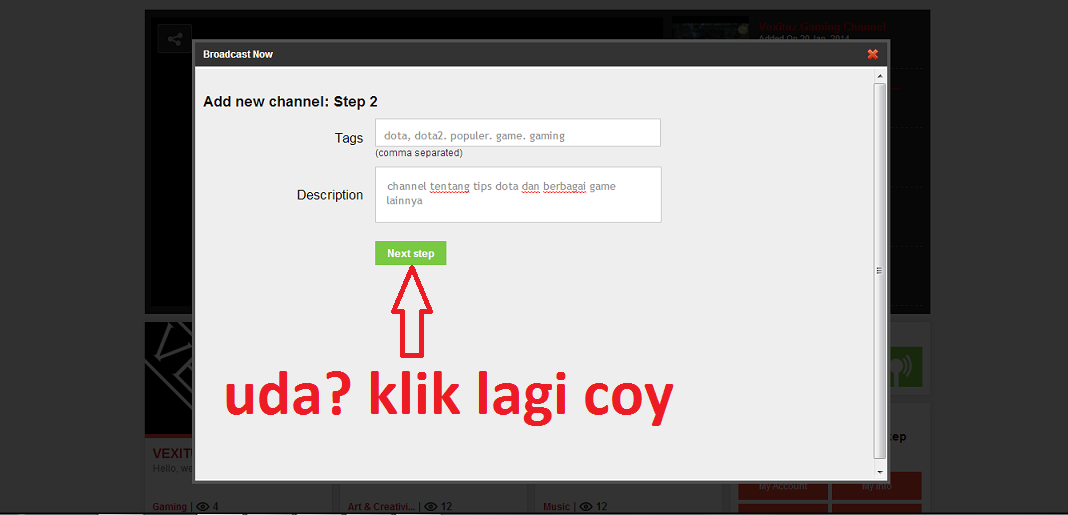Click inside the Description text area
This screenshot has height=515, width=1068.
(517, 194)
